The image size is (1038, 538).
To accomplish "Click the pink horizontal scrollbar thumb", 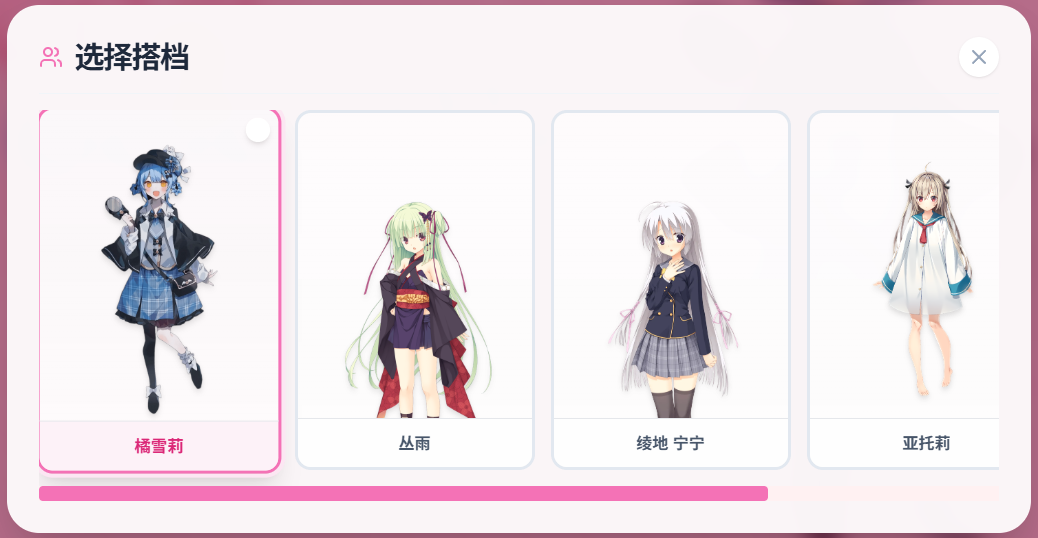I will click(403, 494).
